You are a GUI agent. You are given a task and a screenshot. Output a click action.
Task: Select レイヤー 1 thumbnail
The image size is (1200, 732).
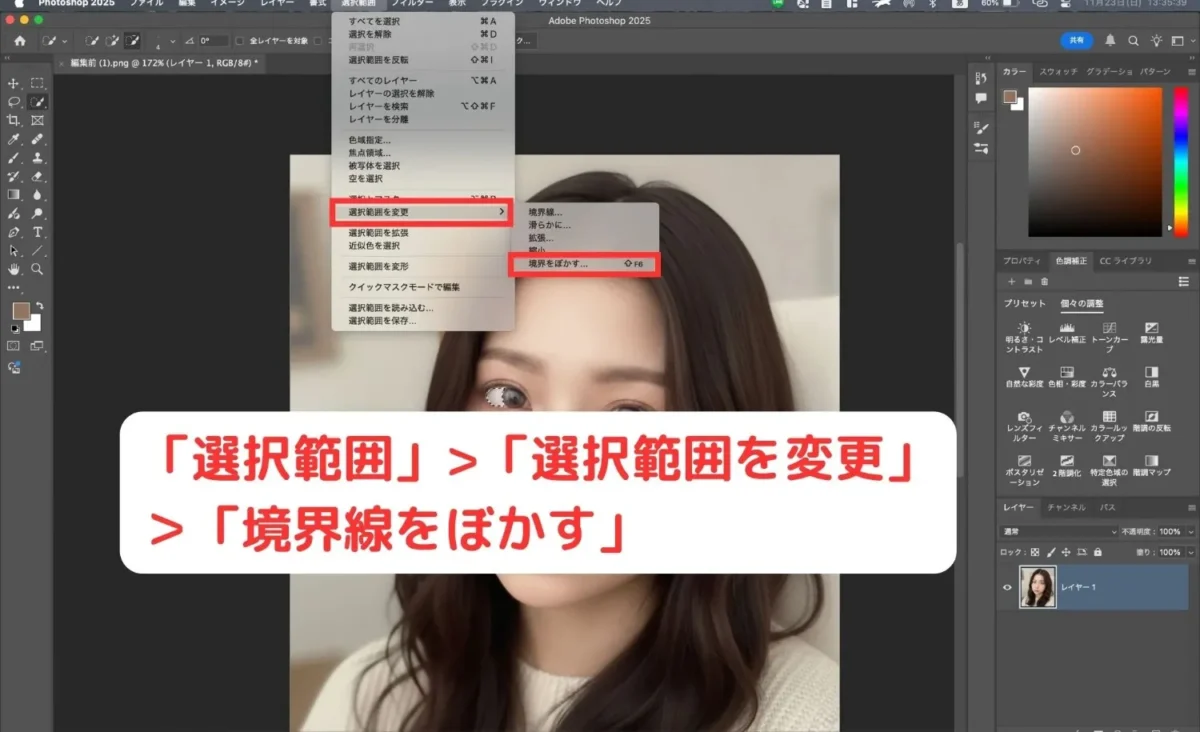pyautogui.click(x=1037, y=587)
